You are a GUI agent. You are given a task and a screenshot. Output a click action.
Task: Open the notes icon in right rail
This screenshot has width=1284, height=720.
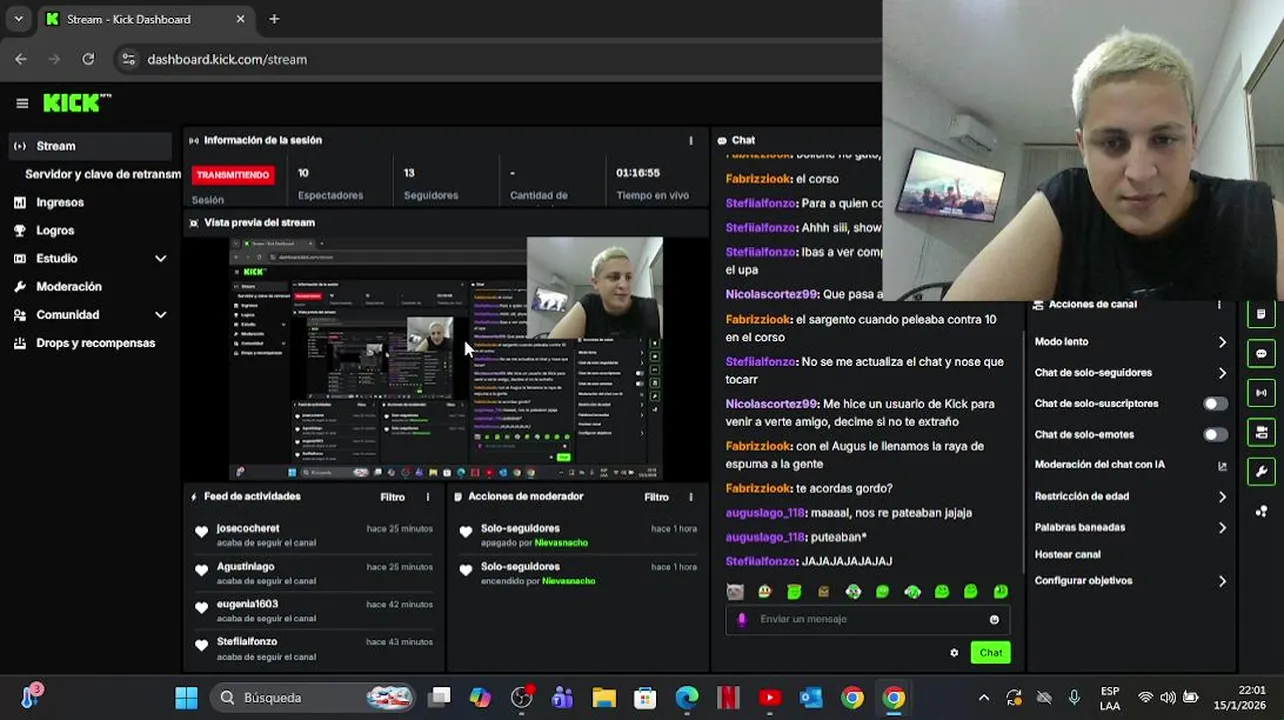click(1261, 314)
